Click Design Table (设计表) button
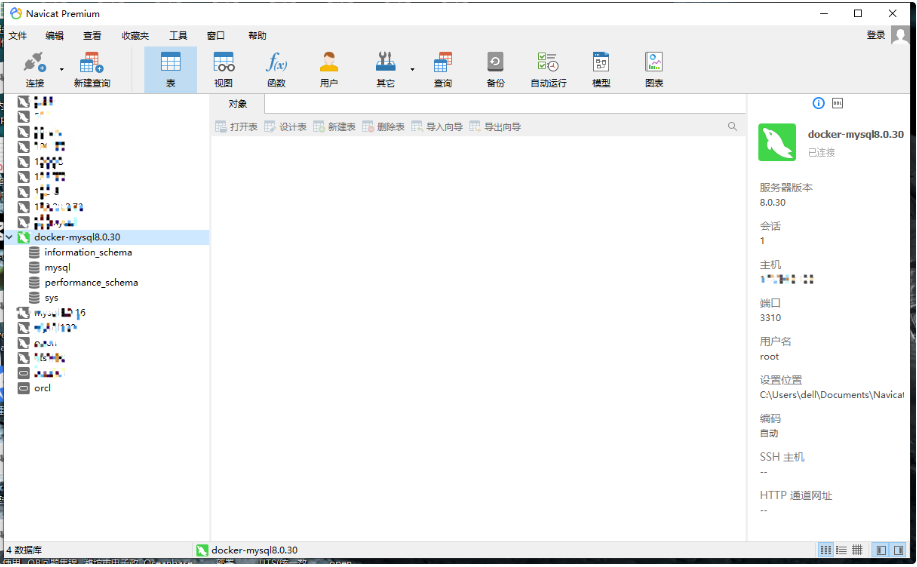 coord(285,127)
